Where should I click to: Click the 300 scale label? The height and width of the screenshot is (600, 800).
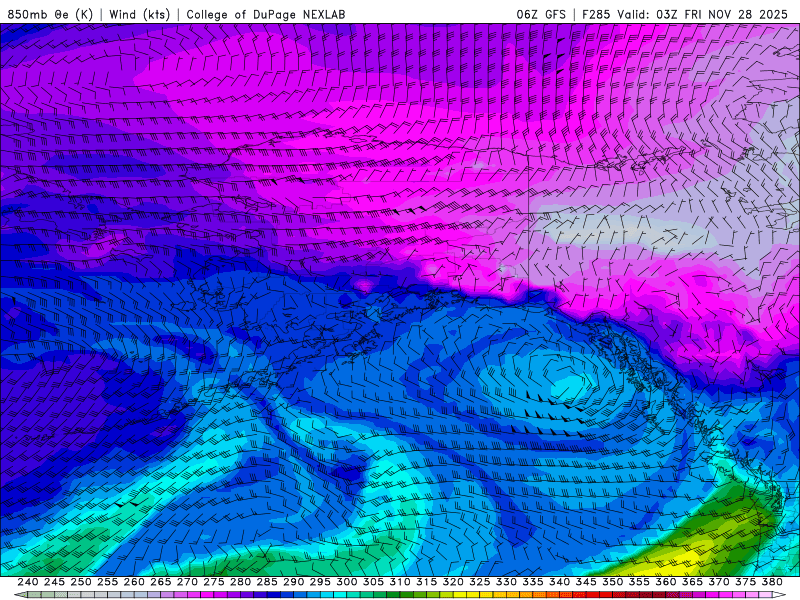pyautogui.click(x=347, y=582)
